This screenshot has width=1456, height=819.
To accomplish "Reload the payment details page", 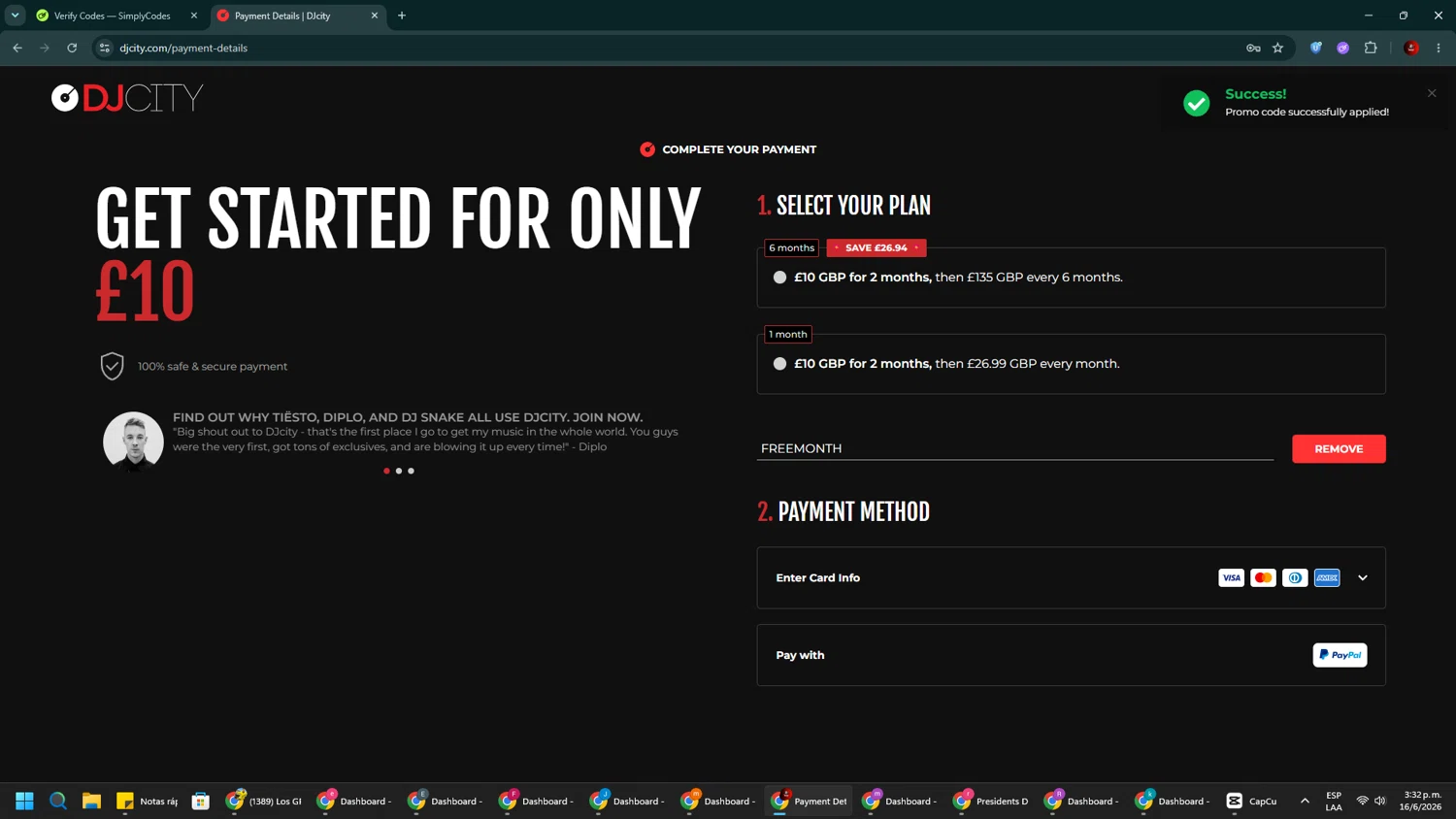I will [72, 48].
